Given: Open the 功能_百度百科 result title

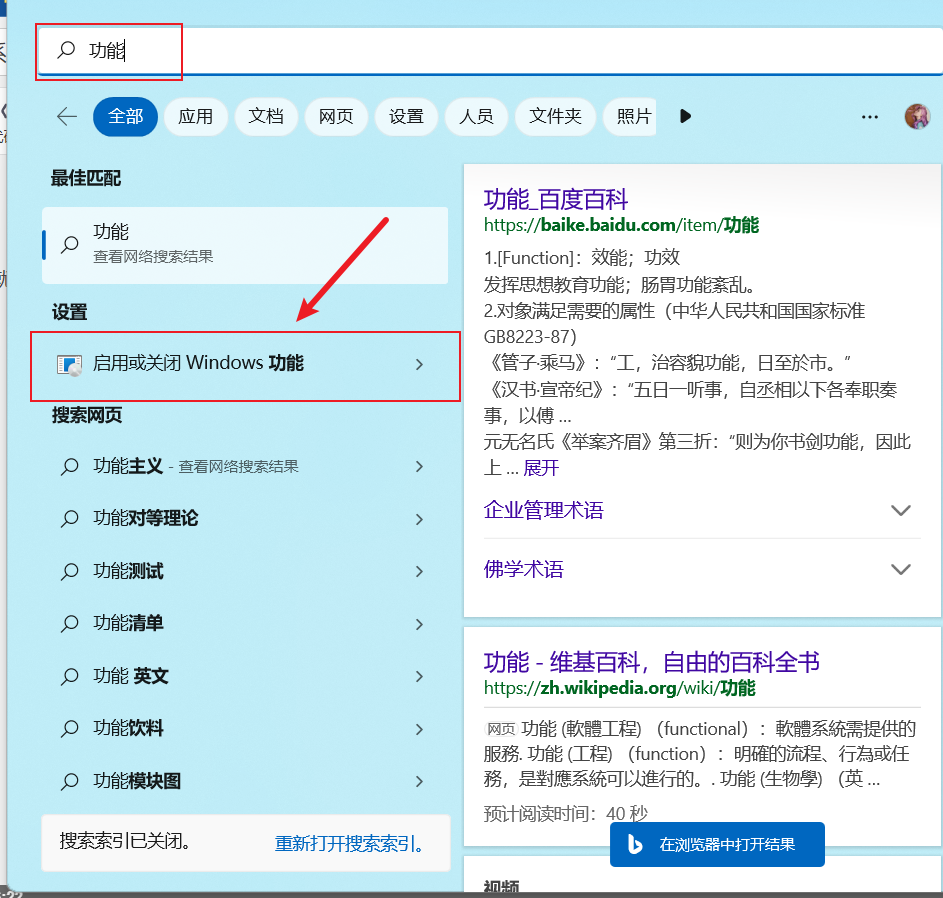Looking at the screenshot, I should click(556, 199).
